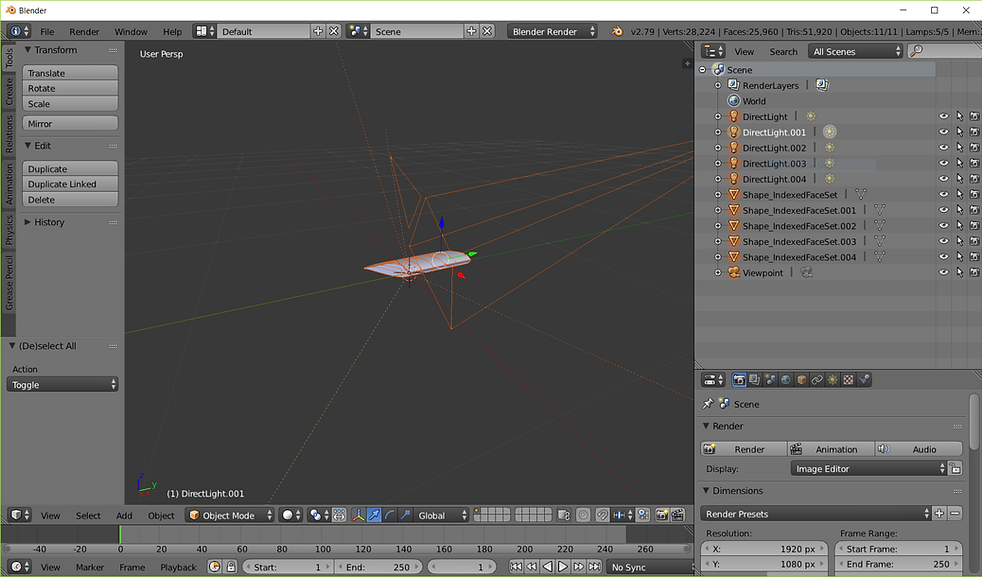The image size is (982, 577).
Task: Open the Global orientation dropdown
Action: coord(442,515)
